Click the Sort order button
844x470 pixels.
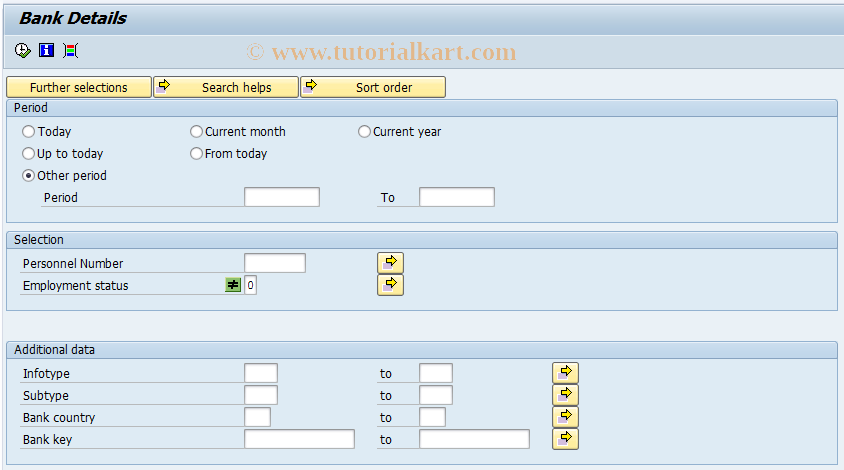[x=373, y=87]
